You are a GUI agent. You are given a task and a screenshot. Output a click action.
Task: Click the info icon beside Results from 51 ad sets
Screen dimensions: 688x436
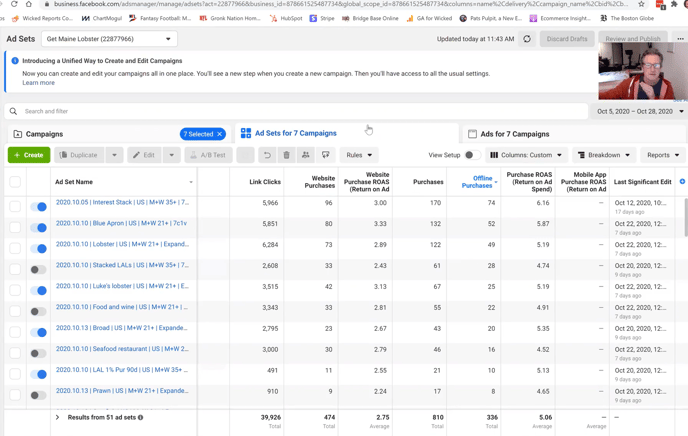[x=140, y=418]
